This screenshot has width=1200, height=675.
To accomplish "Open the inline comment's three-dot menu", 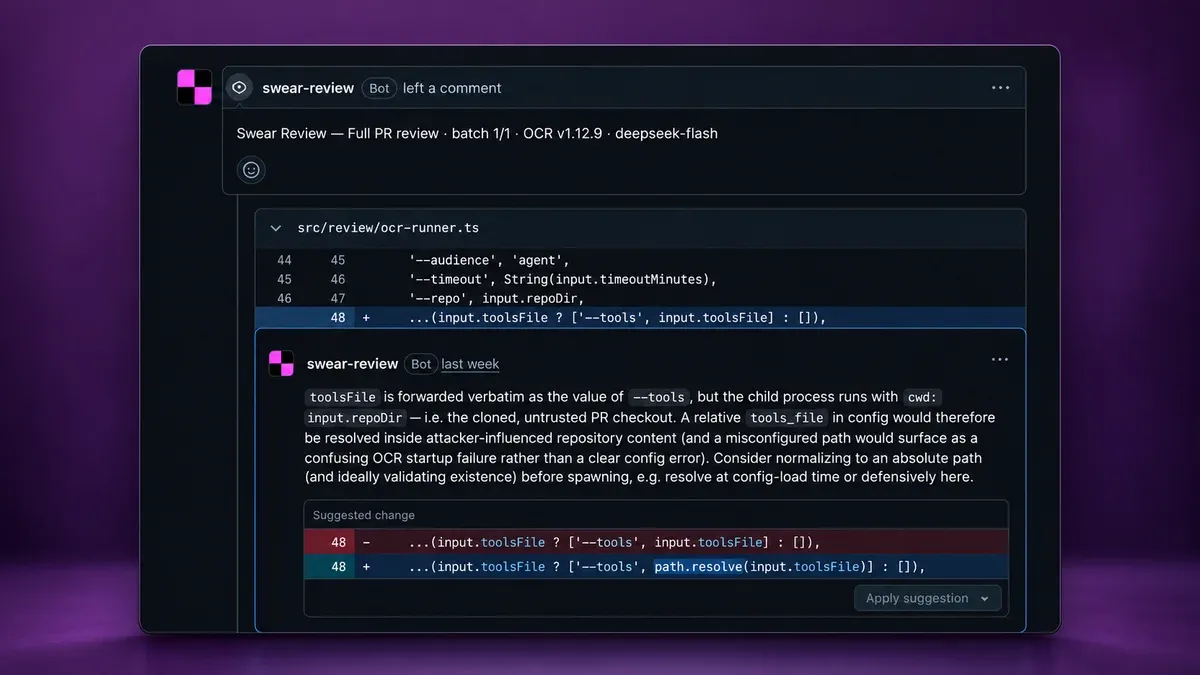I will (999, 360).
